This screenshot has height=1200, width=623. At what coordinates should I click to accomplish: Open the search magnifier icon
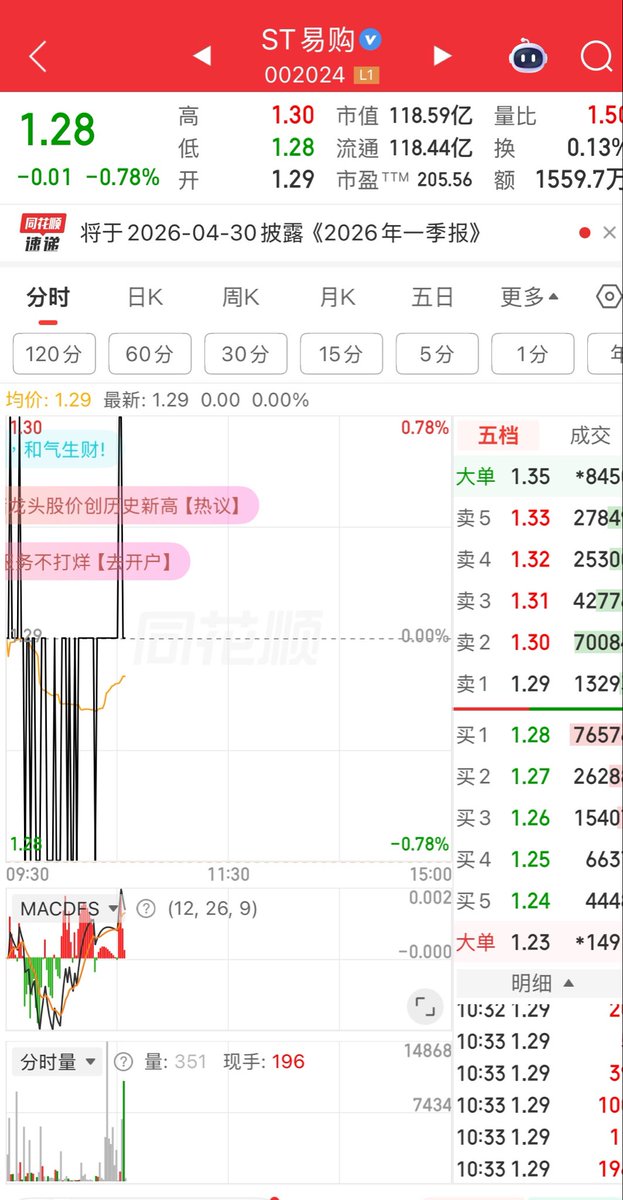tap(597, 56)
